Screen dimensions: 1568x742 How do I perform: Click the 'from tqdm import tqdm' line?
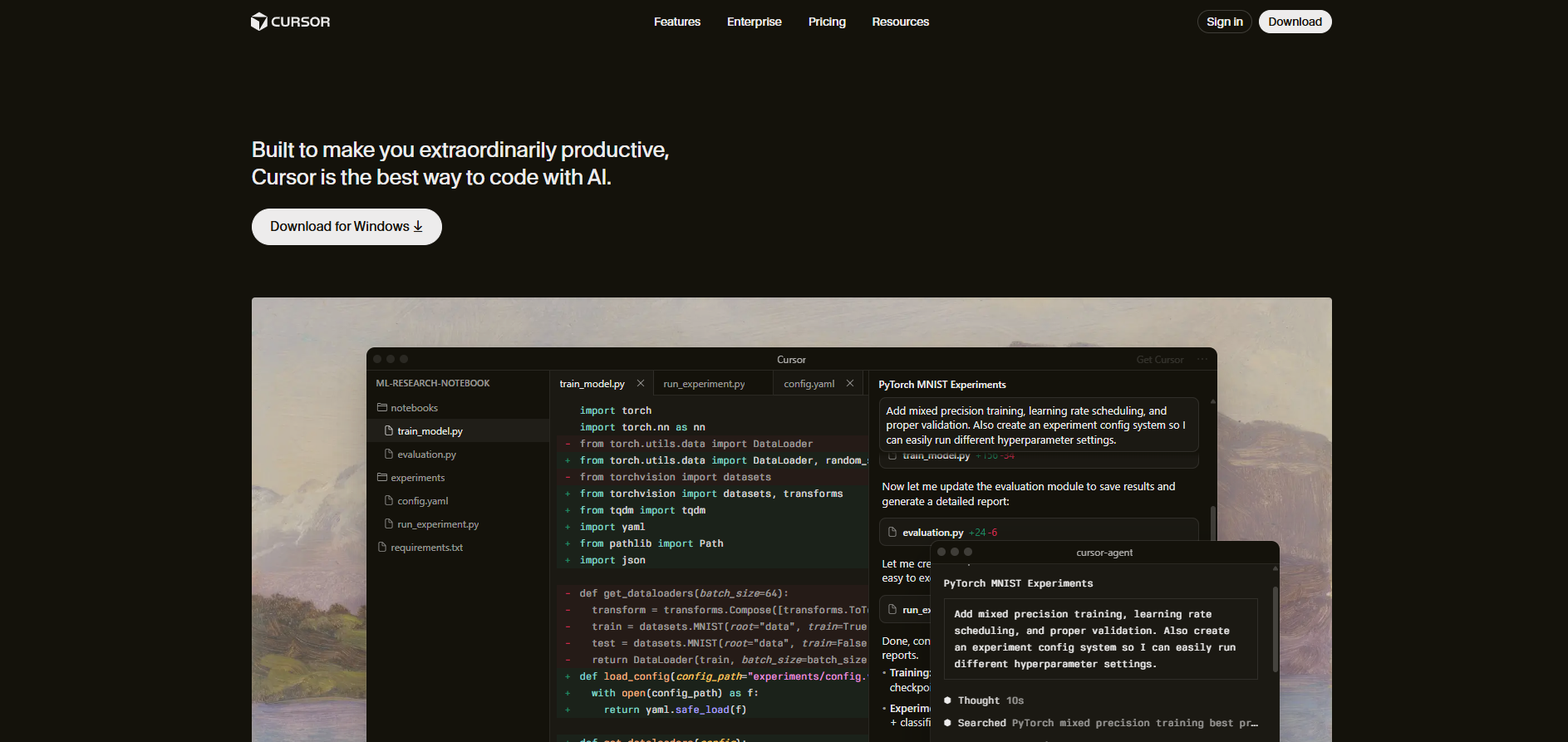[642, 510]
